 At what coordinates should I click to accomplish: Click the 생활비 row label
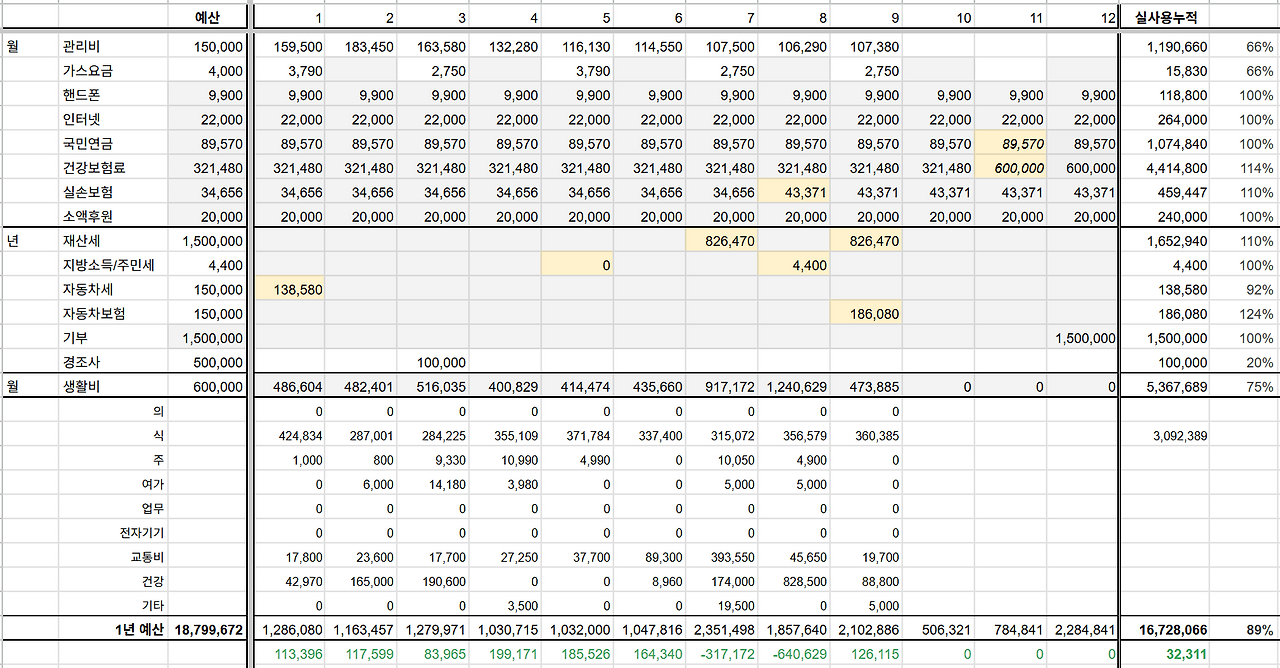(79, 387)
